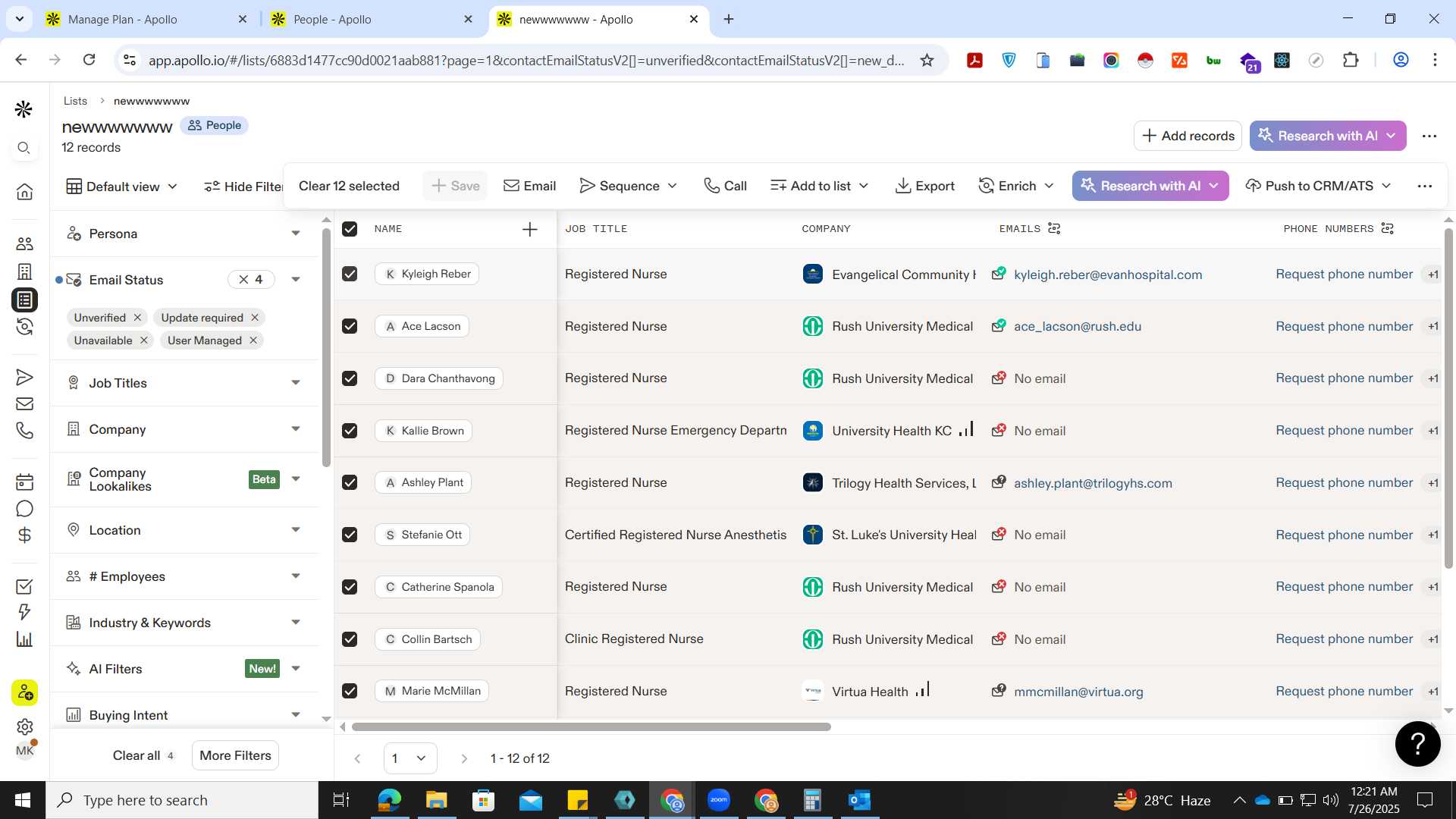Bookmark this page with star icon

(x=927, y=60)
